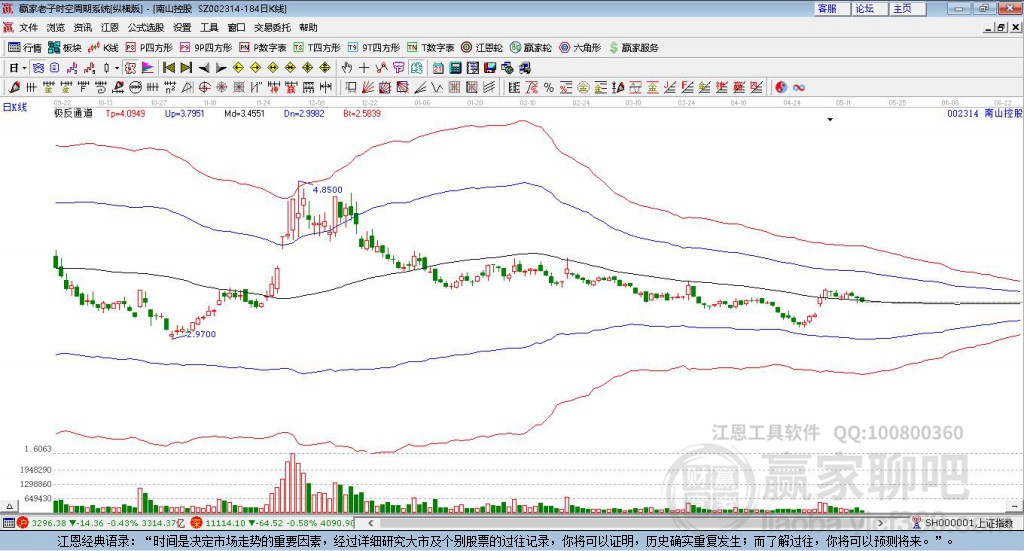The width and height of the screenshot is (1024, 551).
Task: Click the black right arrow step icon
Action: pyautogui.click(x=221, y=68)
